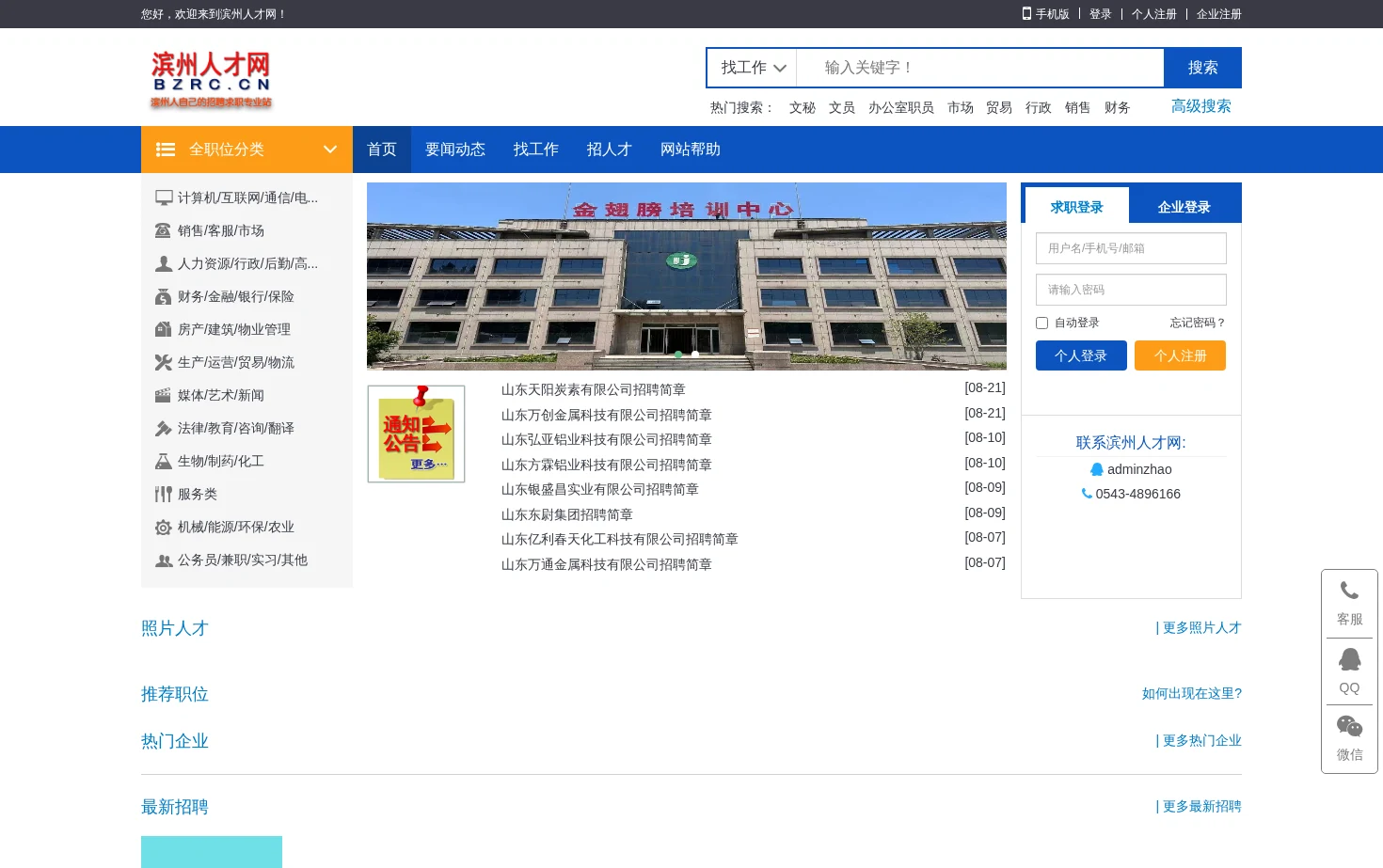Click 更多最新招聘 link

(x=1199, y=806)
